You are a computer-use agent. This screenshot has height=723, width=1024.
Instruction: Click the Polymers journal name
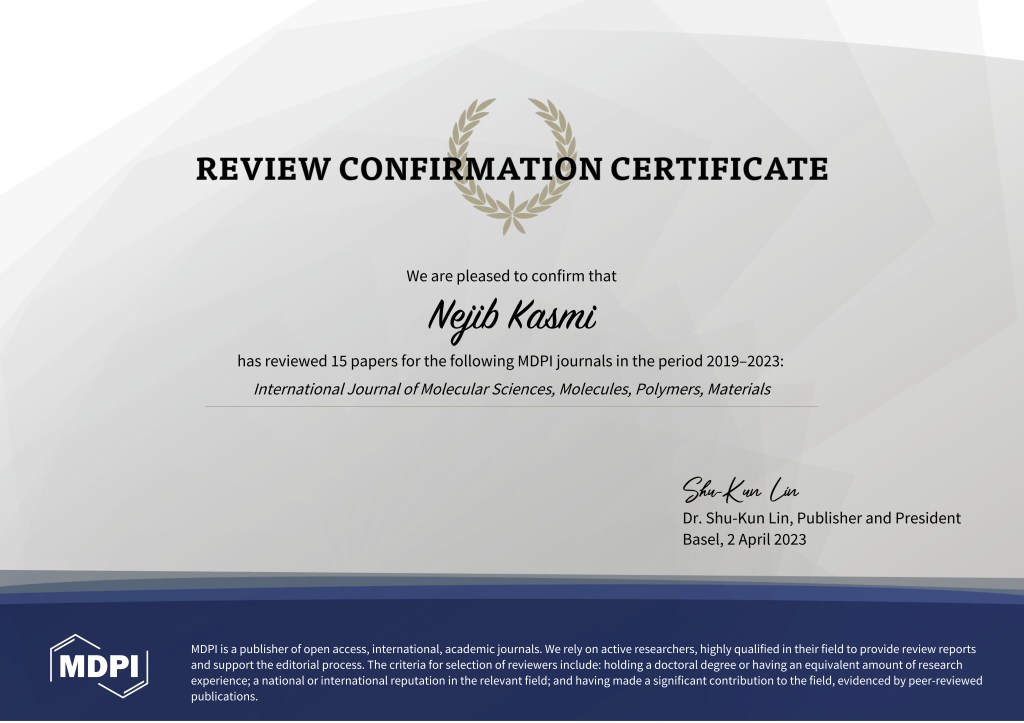[669, 389]
